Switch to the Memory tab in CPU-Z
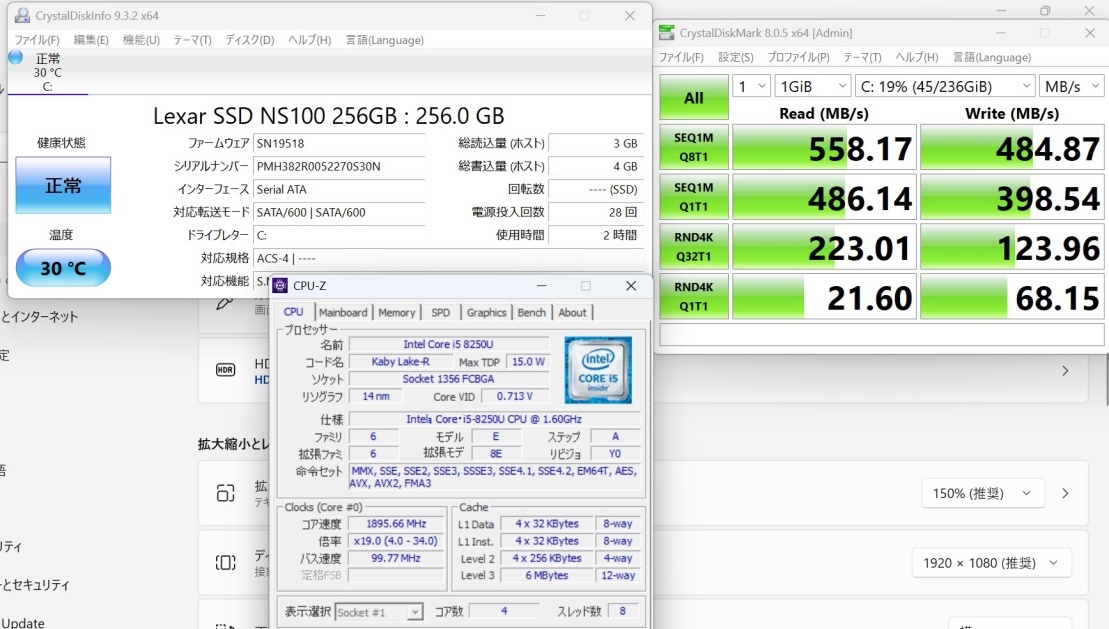Screen dimensions: 1109x629 pos(397,312)
